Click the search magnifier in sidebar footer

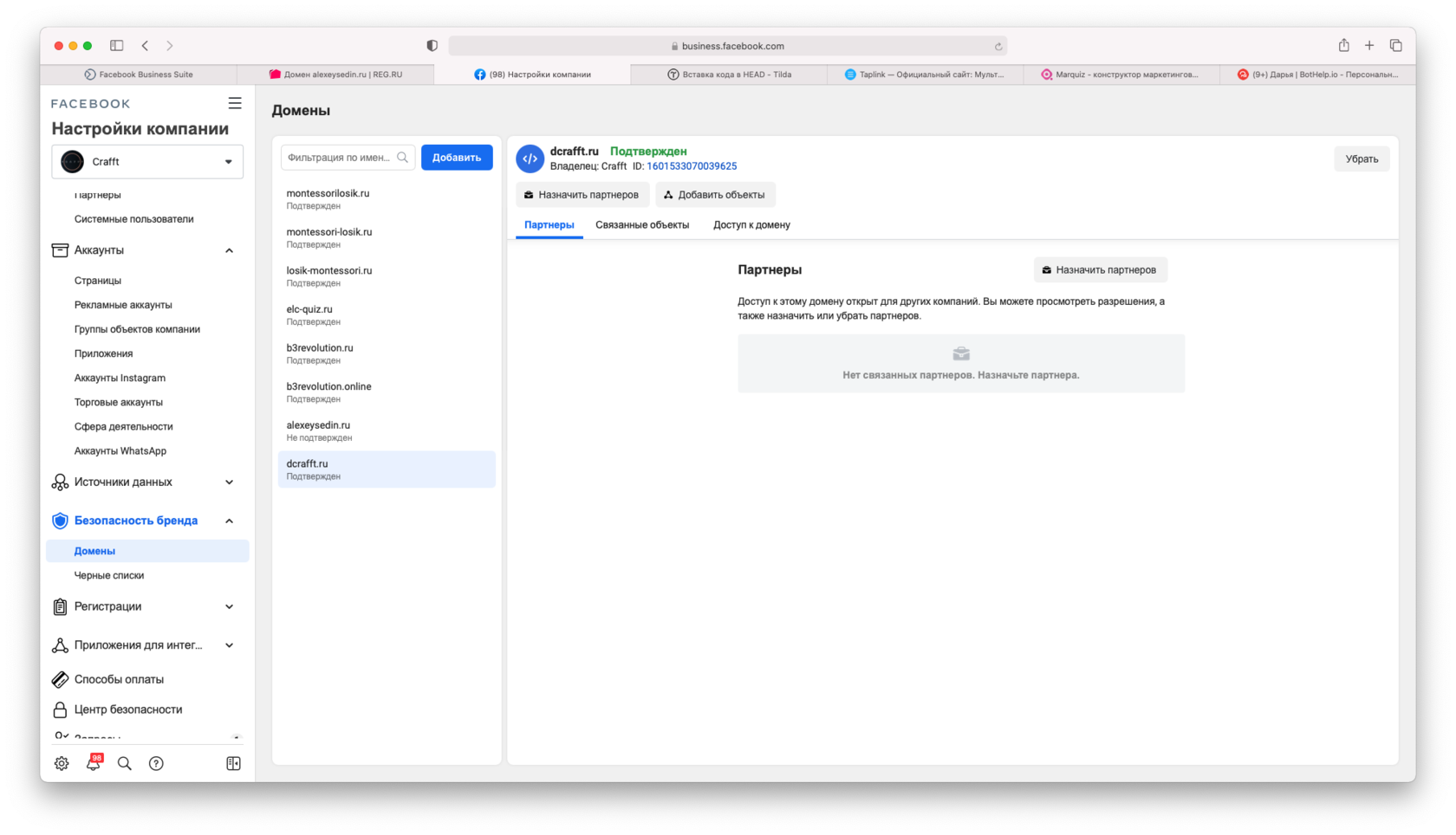click(x=125, y=763)
